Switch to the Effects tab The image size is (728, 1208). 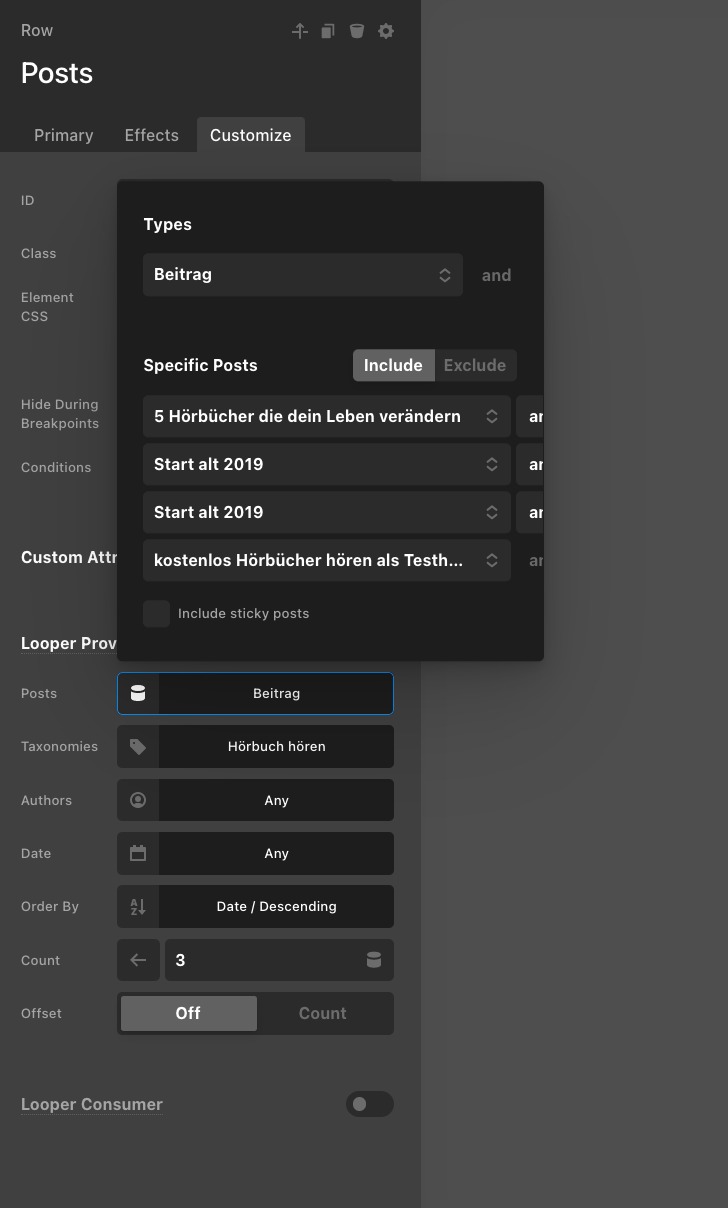tap(151, 136)
